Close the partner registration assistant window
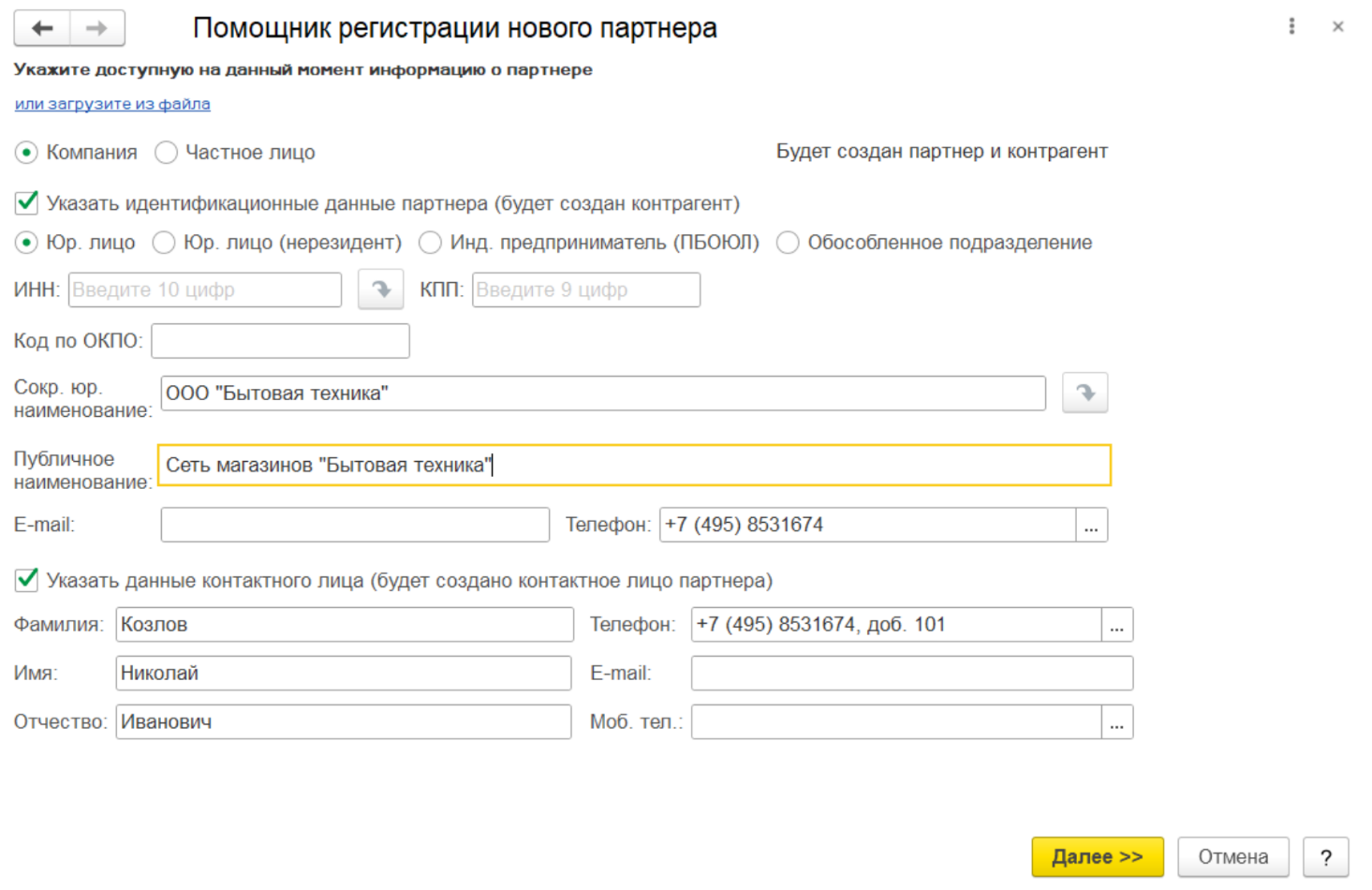Image resolution: width=1372 pixels, height=890 pixels. tap(1337, 26)
